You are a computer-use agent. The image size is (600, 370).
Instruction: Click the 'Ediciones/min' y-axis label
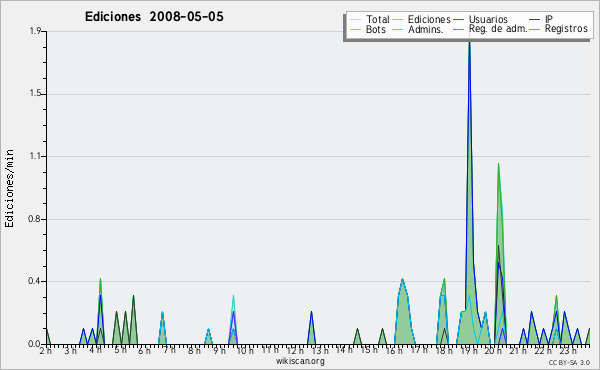tap(9, 189)
